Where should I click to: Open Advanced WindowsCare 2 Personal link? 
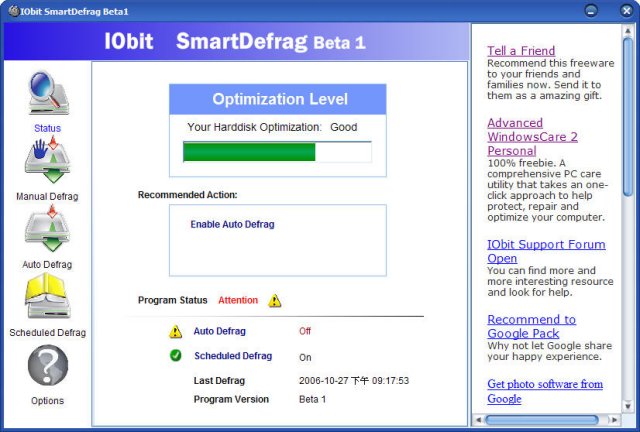(532, 137)
